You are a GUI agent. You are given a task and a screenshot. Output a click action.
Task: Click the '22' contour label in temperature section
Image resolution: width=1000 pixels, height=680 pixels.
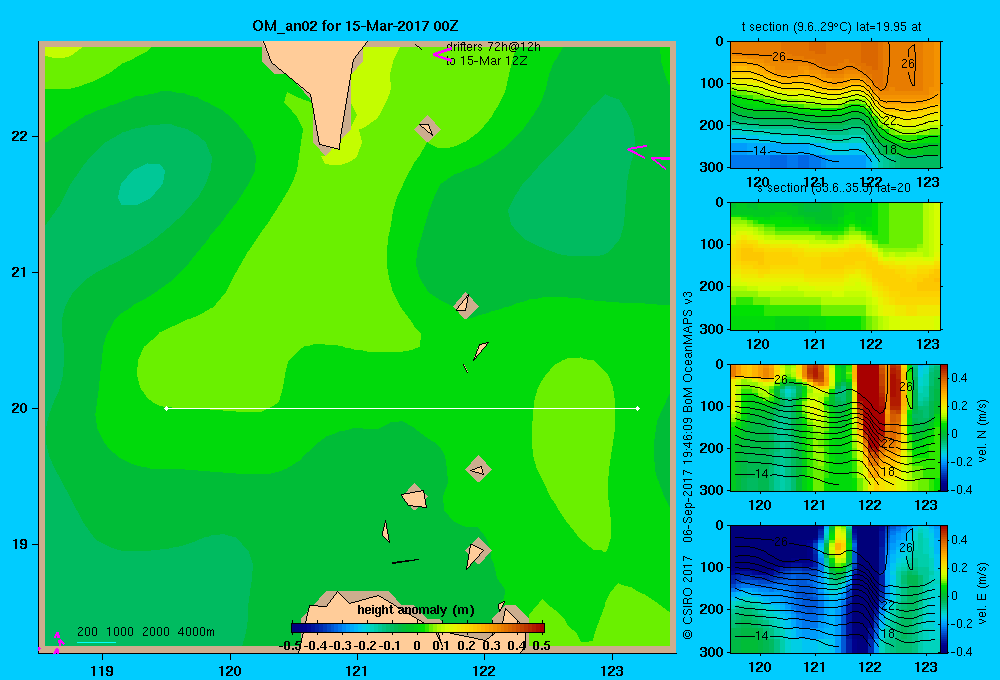click(x=890, y=120)
